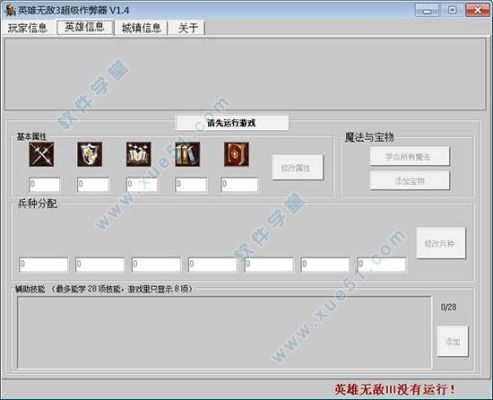
Task: Switch to the 玩家信息 tab
Action: 28,28
